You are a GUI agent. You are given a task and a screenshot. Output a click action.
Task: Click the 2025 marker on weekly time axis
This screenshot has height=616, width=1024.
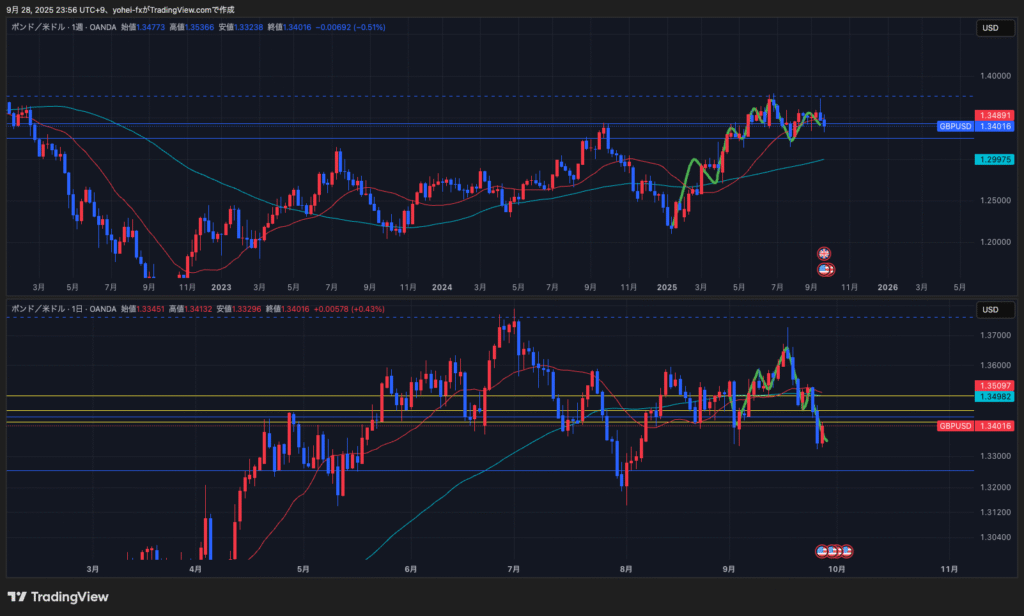point(667,287)
